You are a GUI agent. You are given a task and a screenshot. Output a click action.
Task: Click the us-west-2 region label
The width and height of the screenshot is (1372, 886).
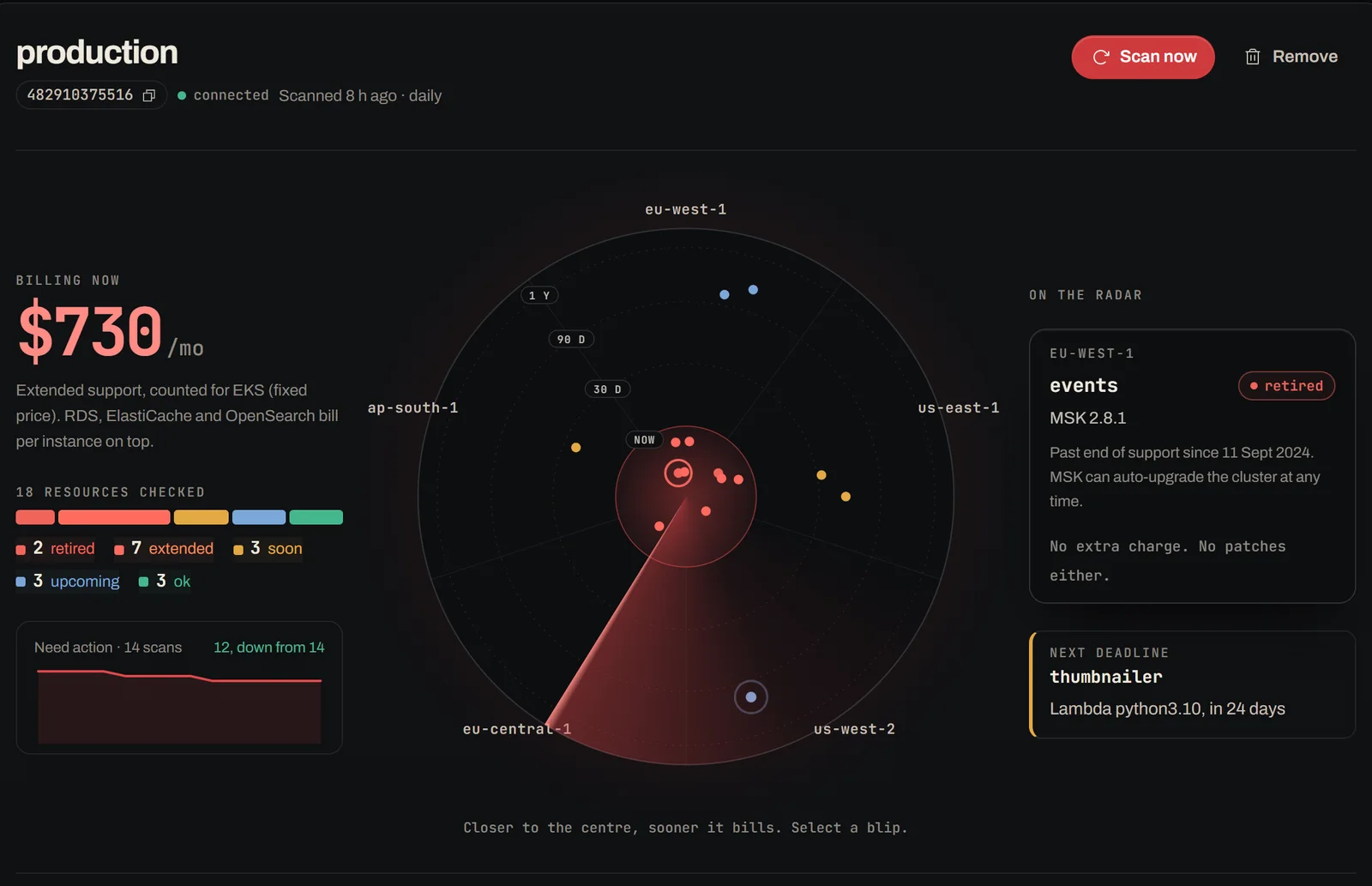(854, 729)
